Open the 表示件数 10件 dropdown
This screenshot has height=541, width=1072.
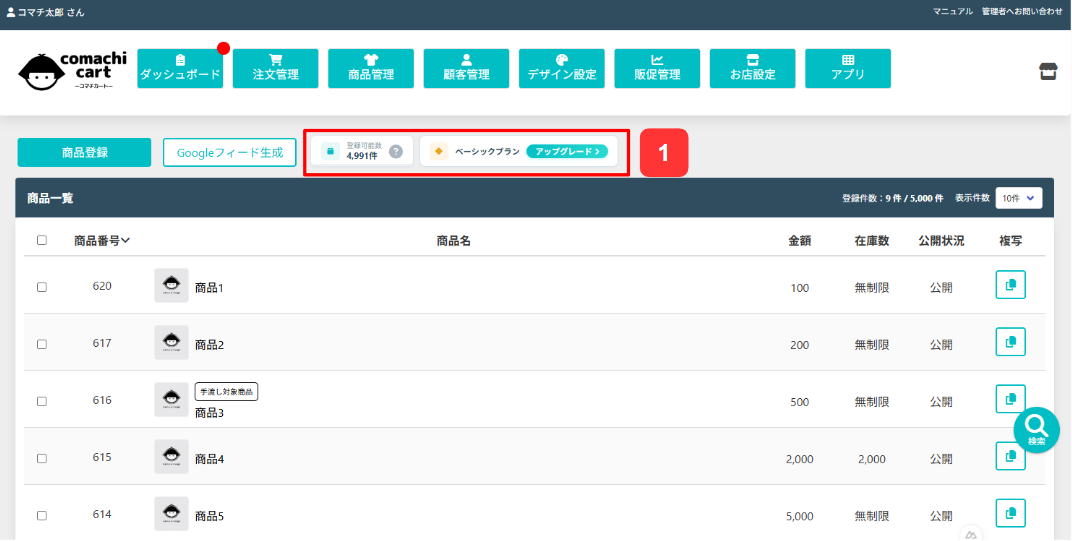pyautogui.click(x=1019, y=198)
